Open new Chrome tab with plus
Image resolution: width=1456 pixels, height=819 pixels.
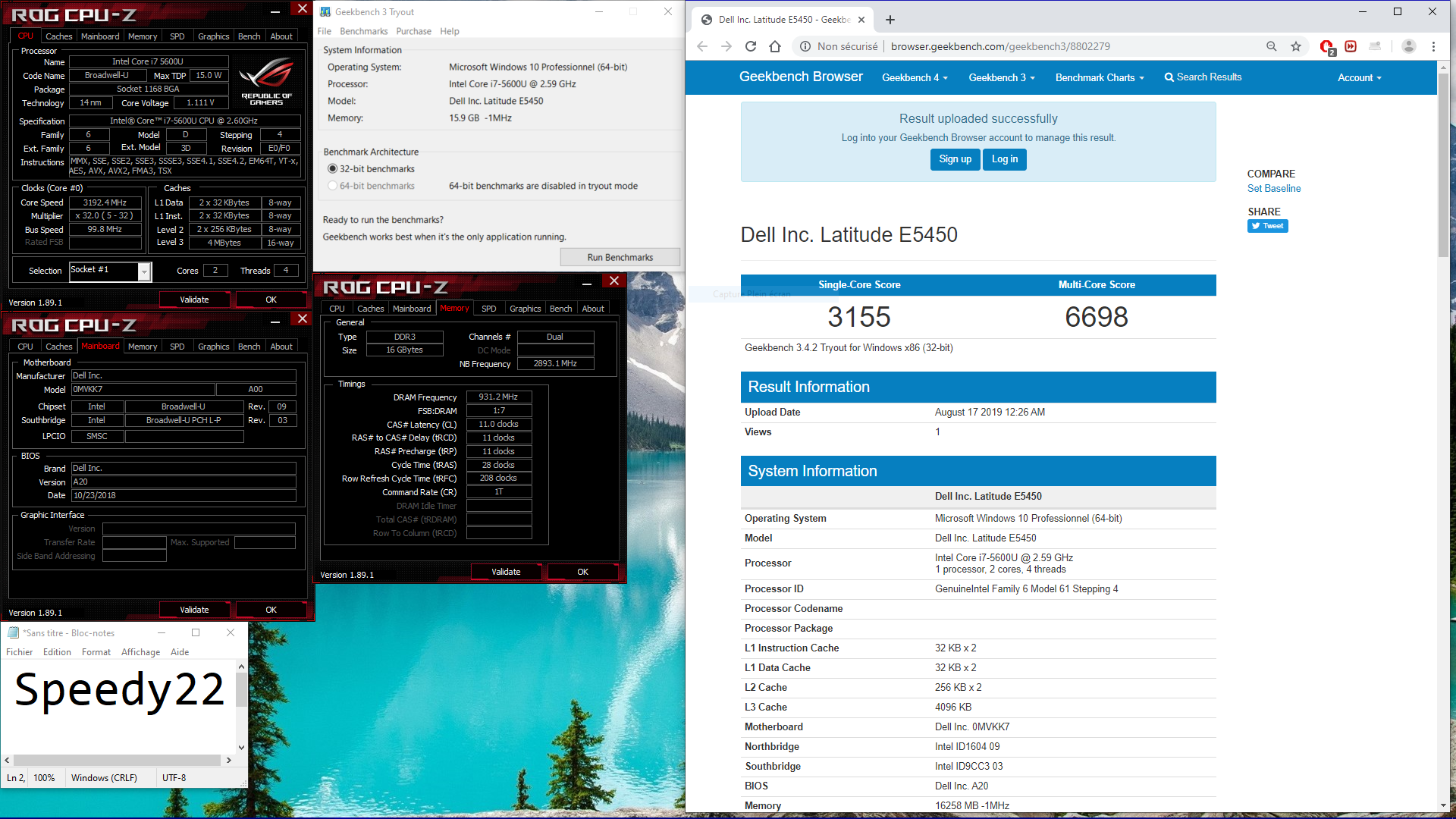(890, 20)
